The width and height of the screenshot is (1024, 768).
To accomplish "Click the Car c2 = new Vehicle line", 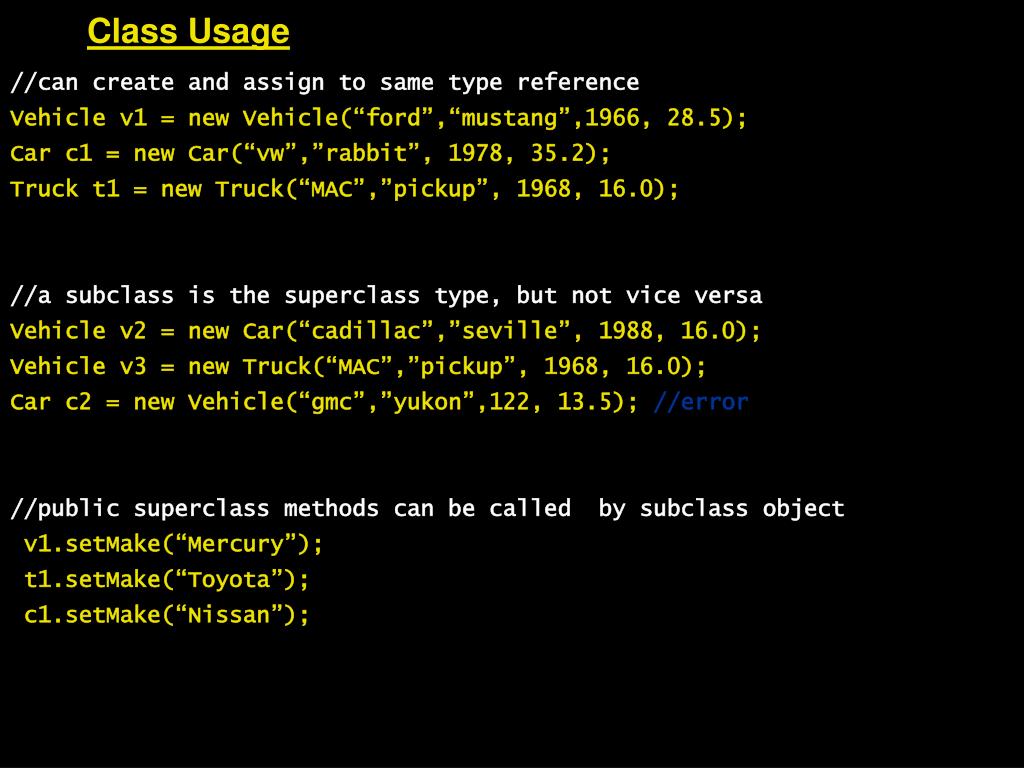I will pyautogui.click(x=323, y=402).
